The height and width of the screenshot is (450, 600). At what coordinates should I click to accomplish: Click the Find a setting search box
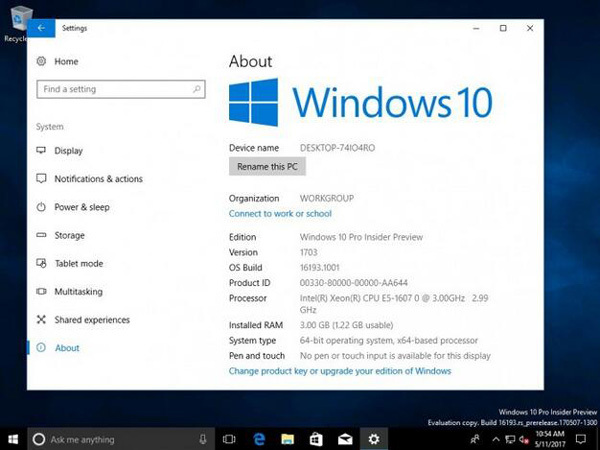pos(121,89)
